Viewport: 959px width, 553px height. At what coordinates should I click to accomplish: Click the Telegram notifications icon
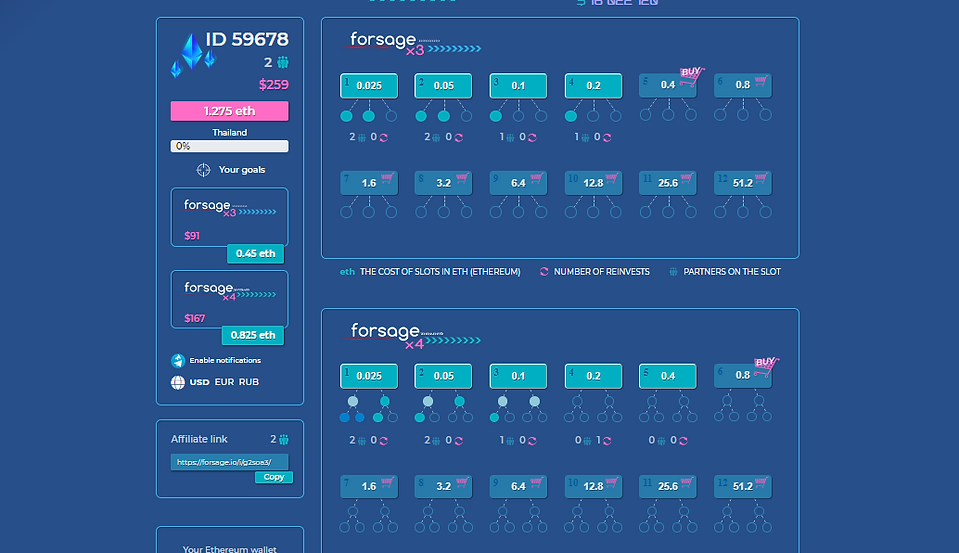pos(178,360)
